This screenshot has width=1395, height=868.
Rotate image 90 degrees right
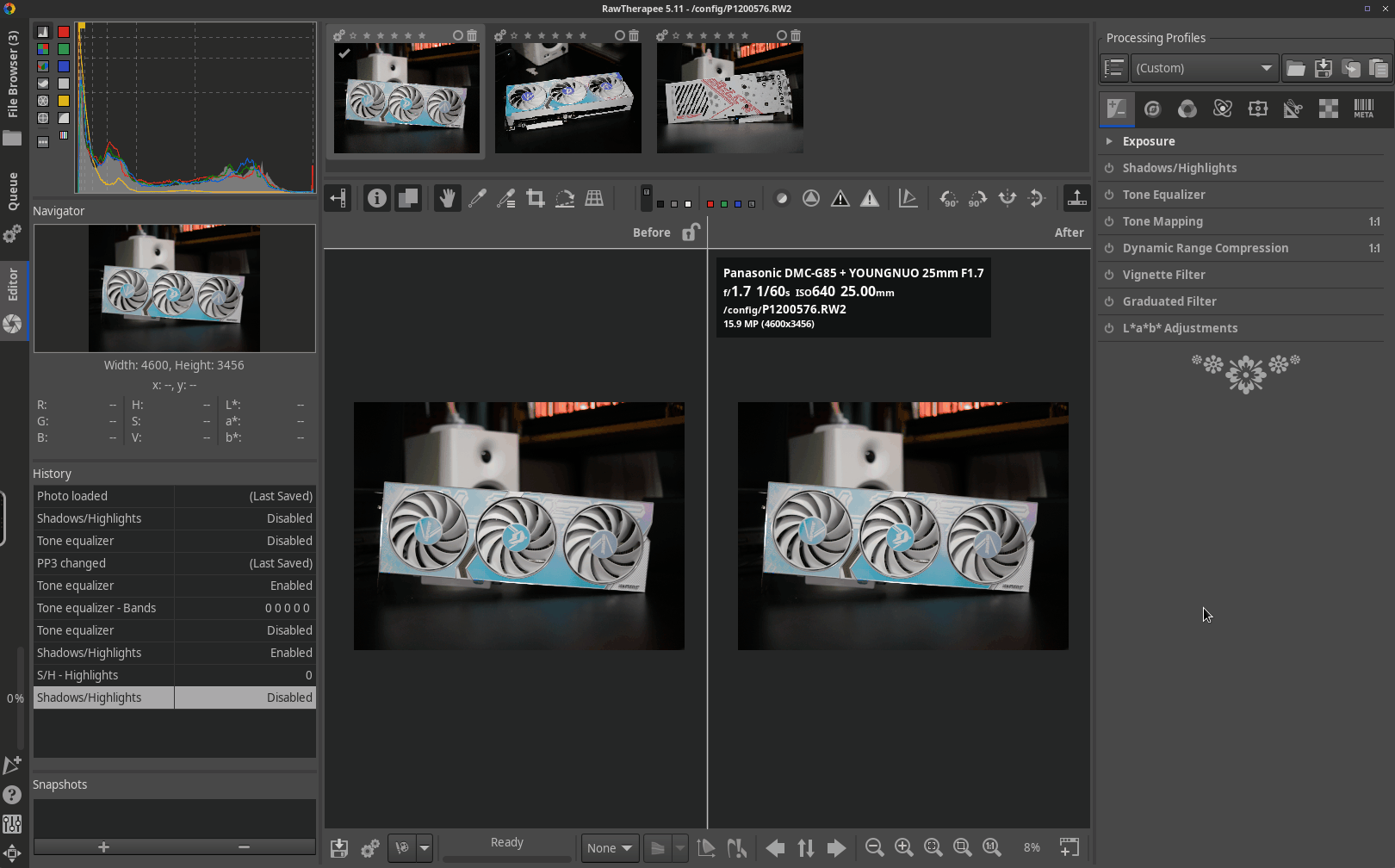pyautogui.click(x=978, y=198)
